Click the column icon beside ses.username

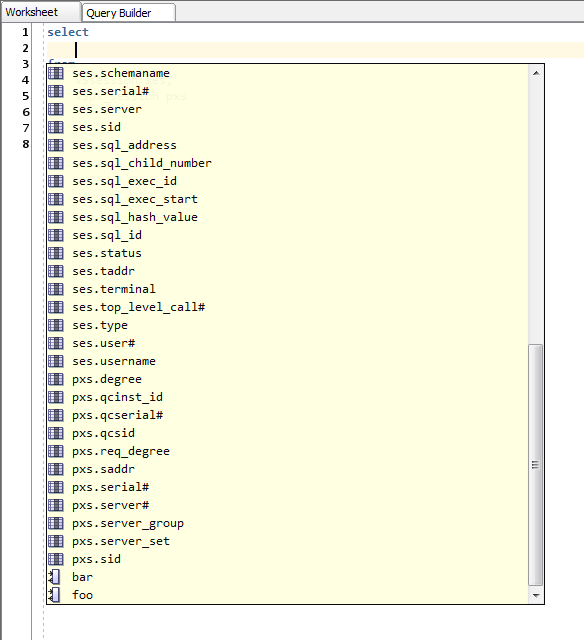coord(56,361)
